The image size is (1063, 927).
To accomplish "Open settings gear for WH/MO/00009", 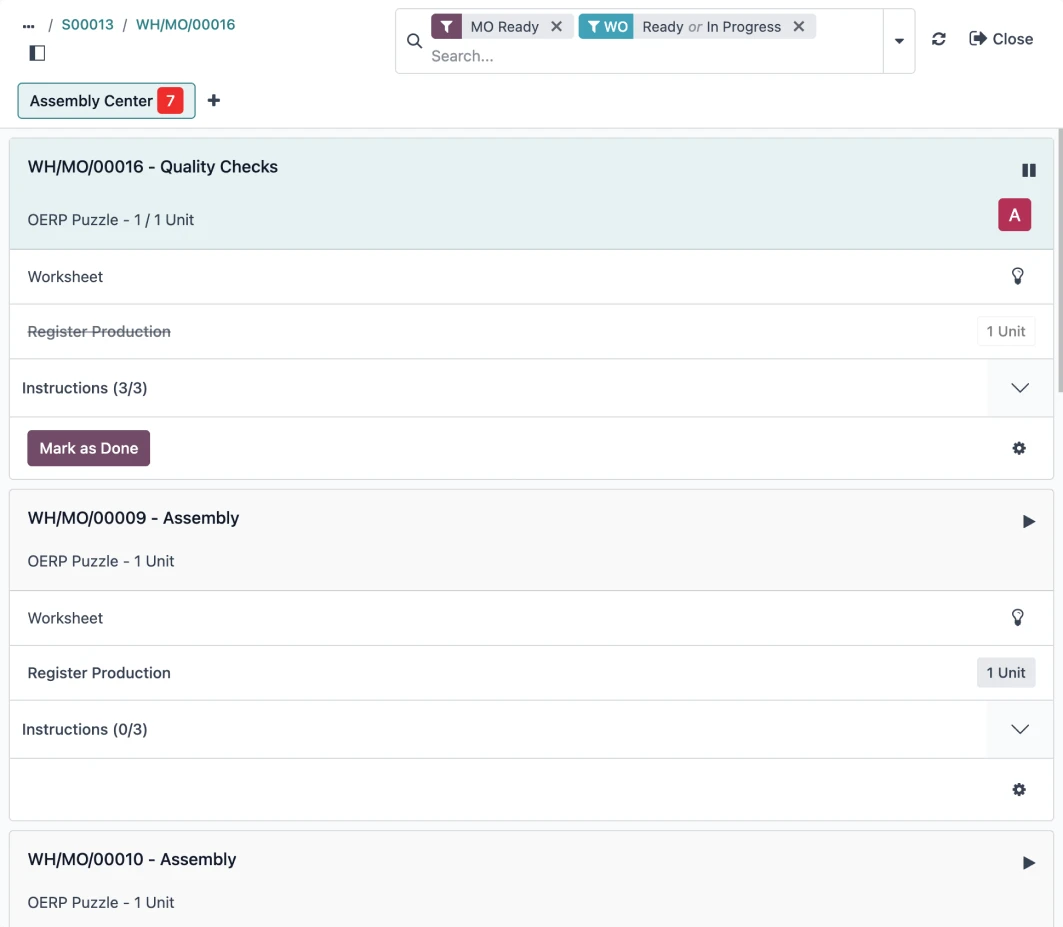I will pyautogui.click(x=1018, y=789).
